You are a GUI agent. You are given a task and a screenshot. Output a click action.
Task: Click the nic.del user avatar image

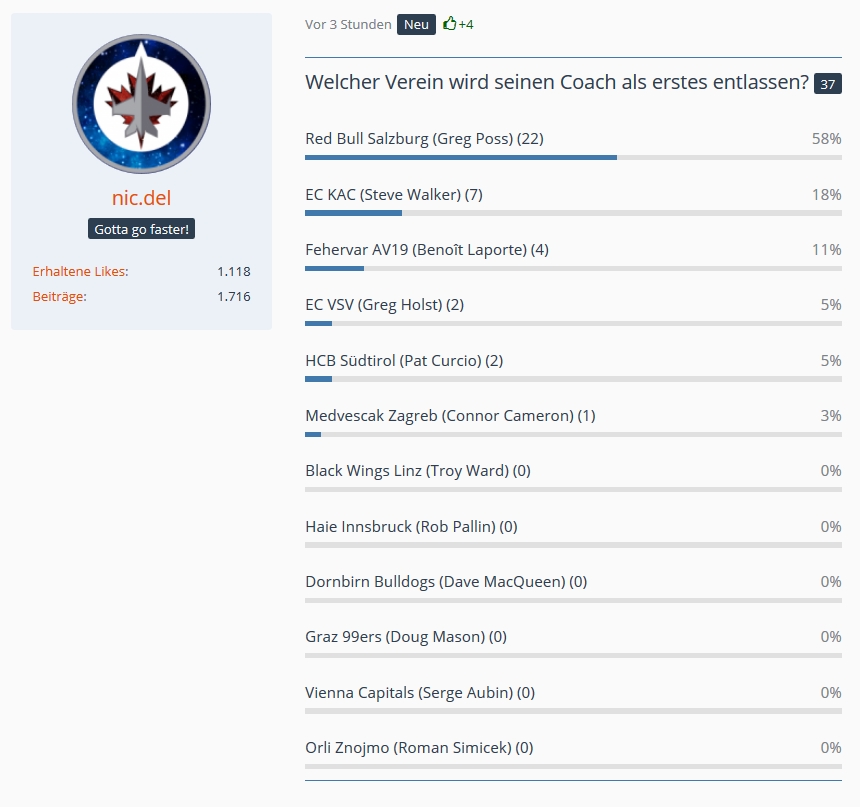point(141,104)
